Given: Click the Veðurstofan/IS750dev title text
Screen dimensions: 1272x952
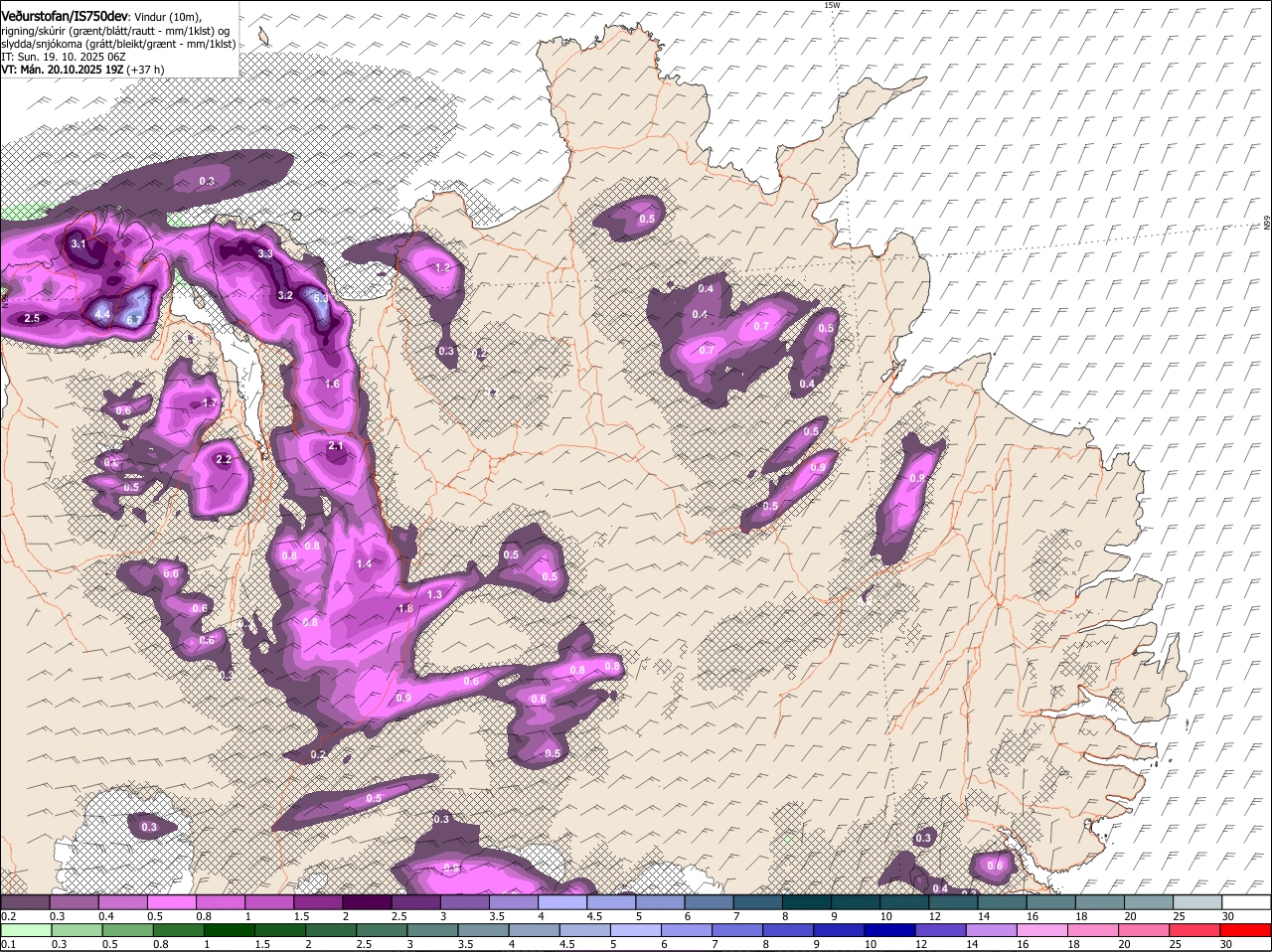Looking at the screenshot, I should point(64,15).
